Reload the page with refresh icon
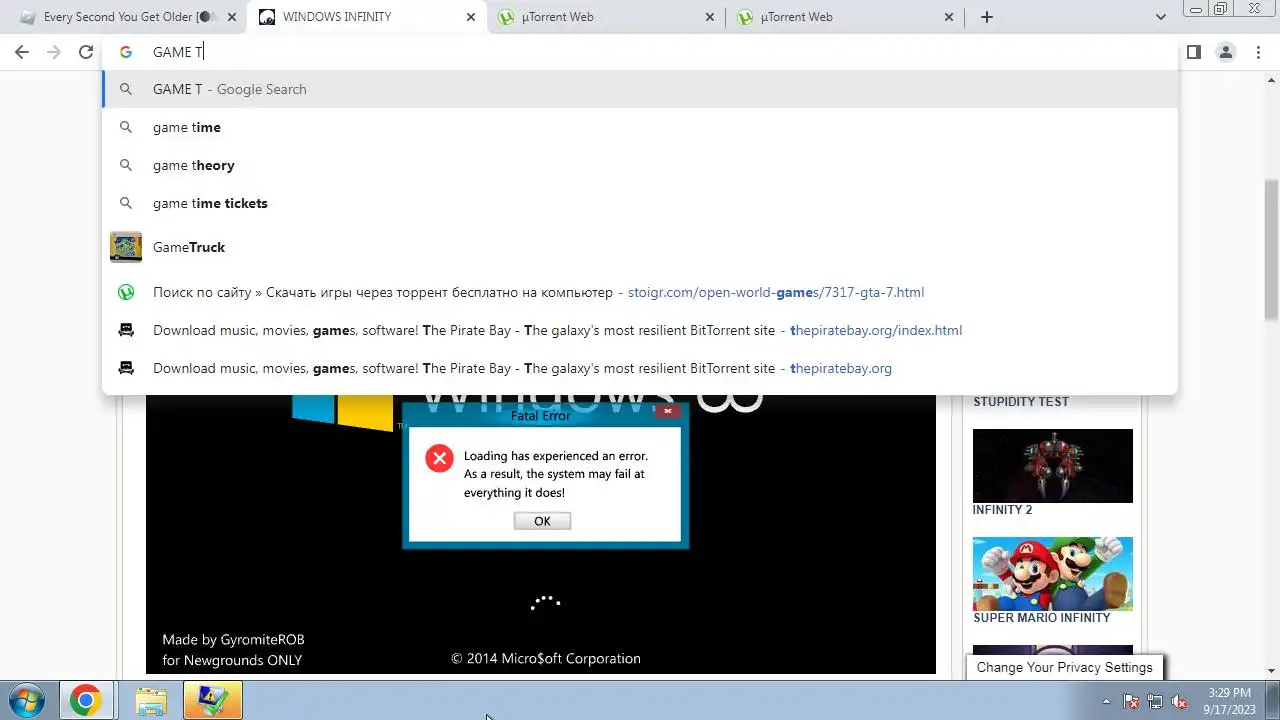The image size is (1280, 720). point(86,52)
